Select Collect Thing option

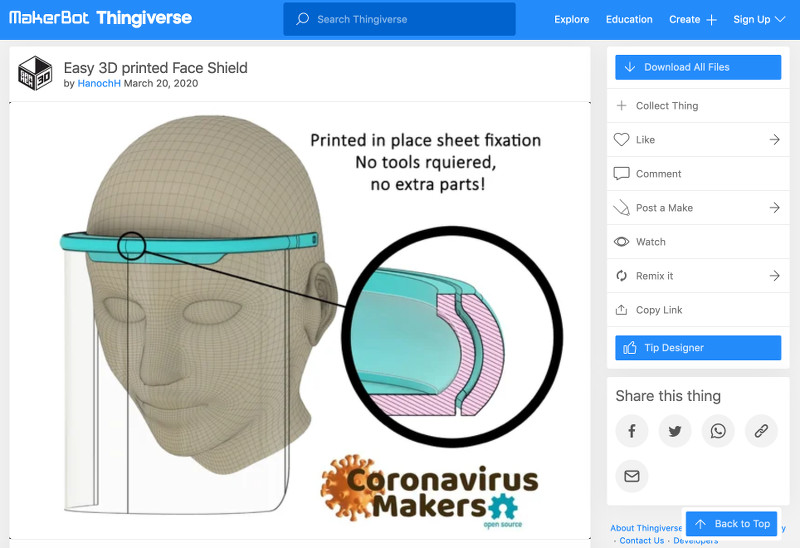[x=698, y=106]
